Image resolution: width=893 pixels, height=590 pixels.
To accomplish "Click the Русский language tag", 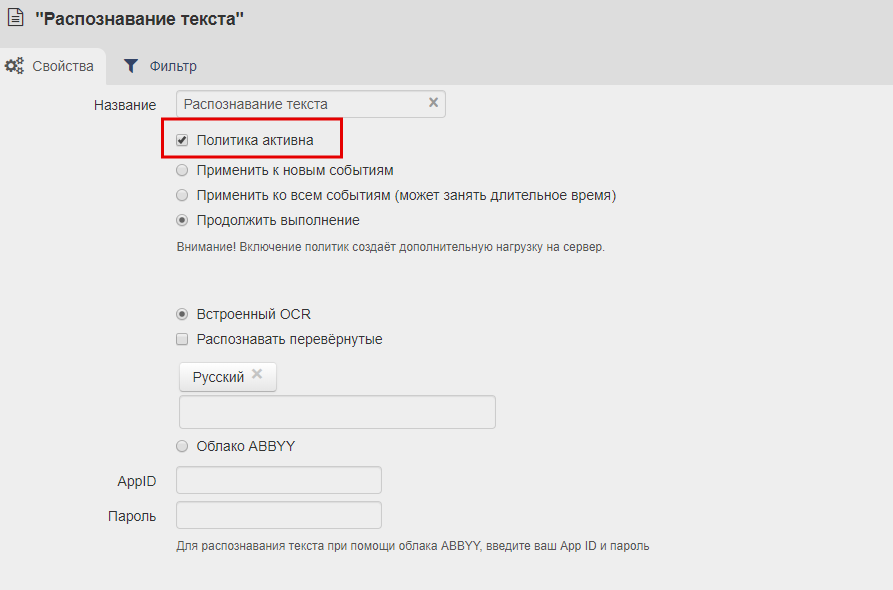I will click(218, 377).
